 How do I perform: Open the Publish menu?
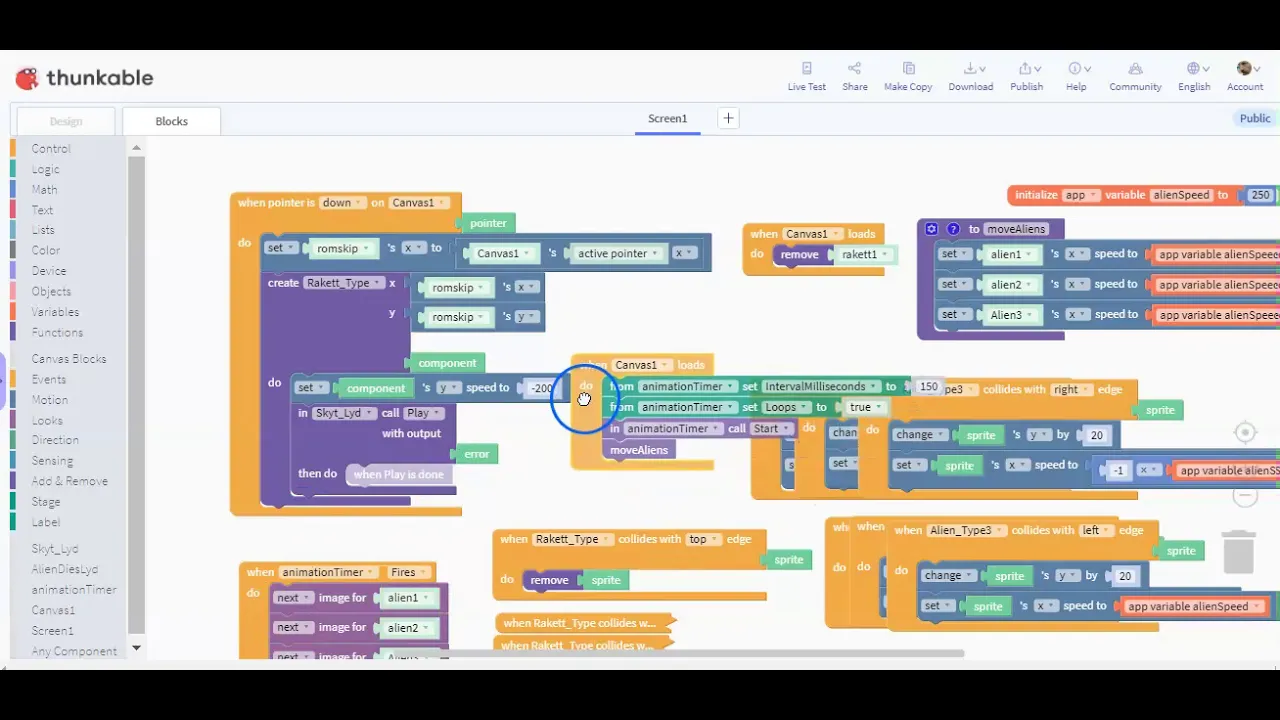coord(1026,77)
